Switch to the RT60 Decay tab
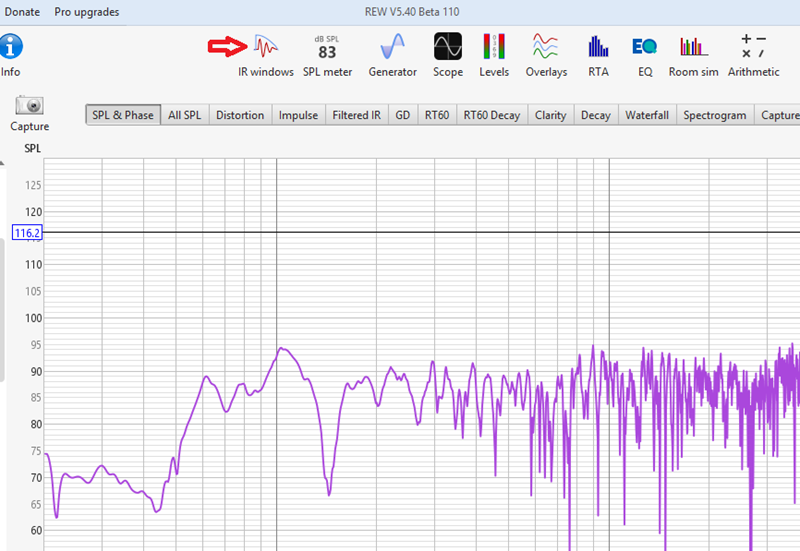The image size is (800, 551). pyautogui.click(x=492, y=115)
